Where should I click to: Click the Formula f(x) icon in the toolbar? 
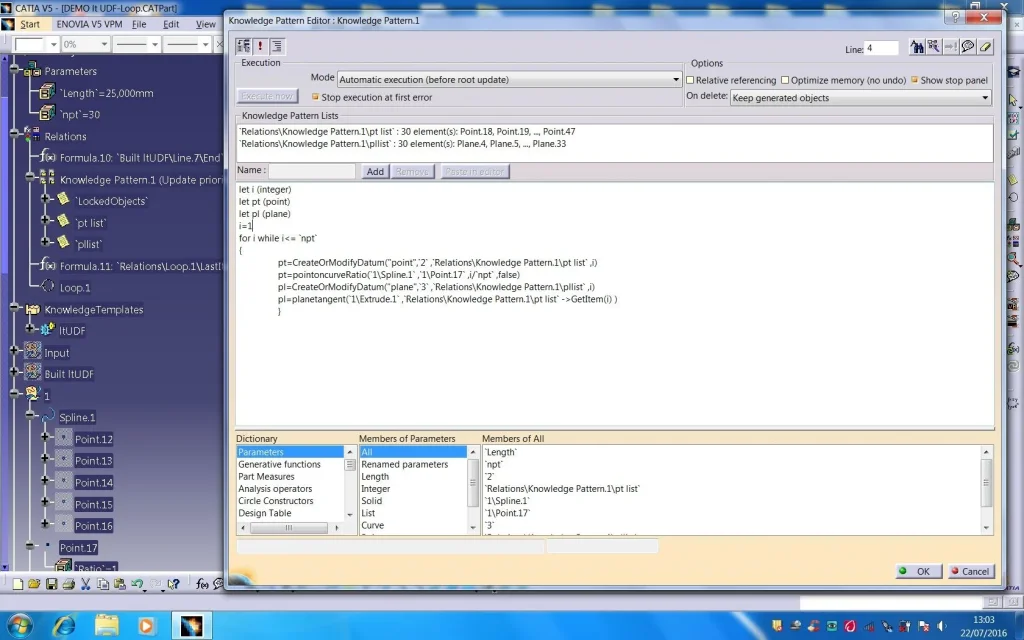pyautogui.click(x=202, y=584)
